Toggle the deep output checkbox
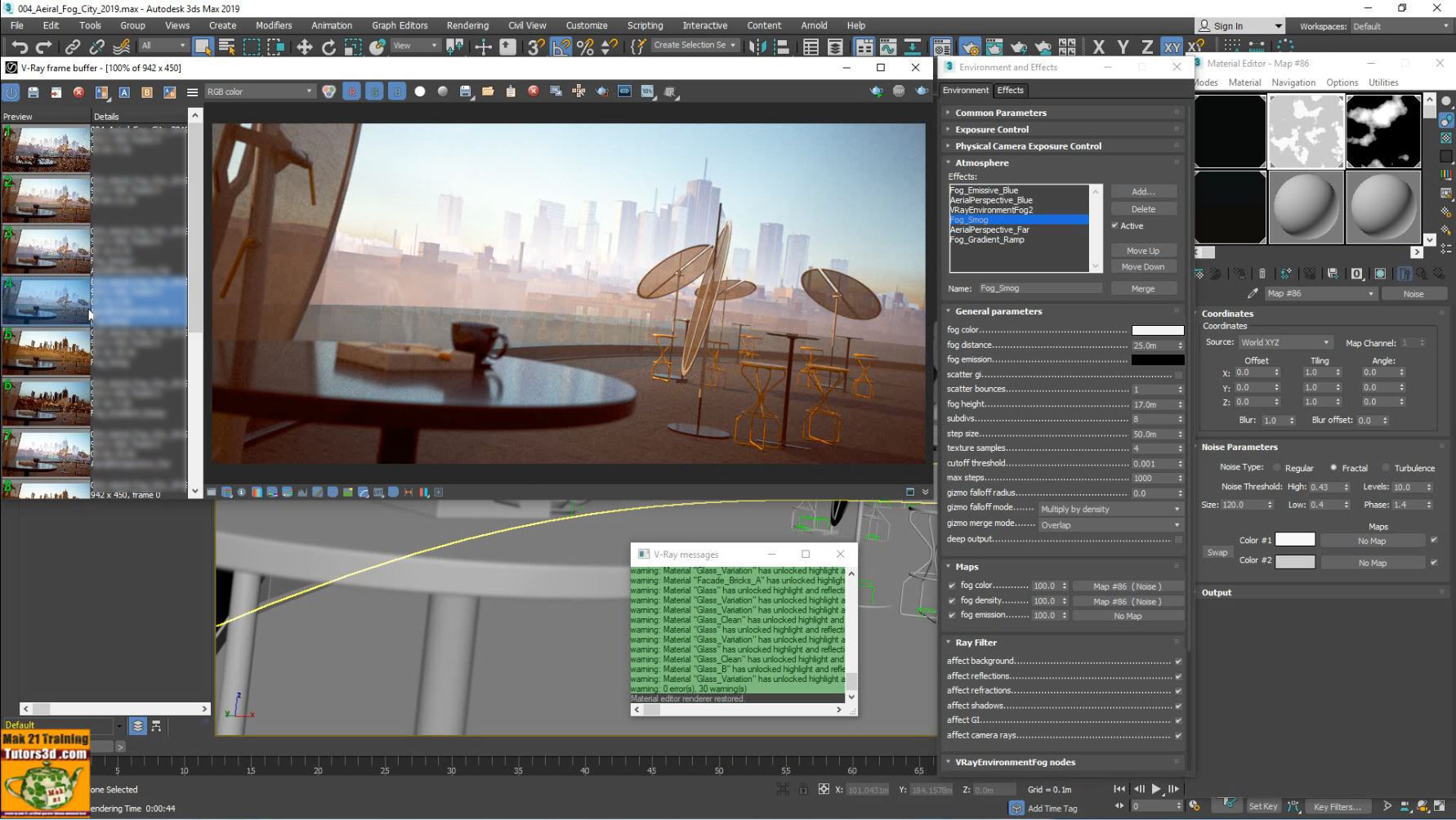 [x=1178, y=539]
